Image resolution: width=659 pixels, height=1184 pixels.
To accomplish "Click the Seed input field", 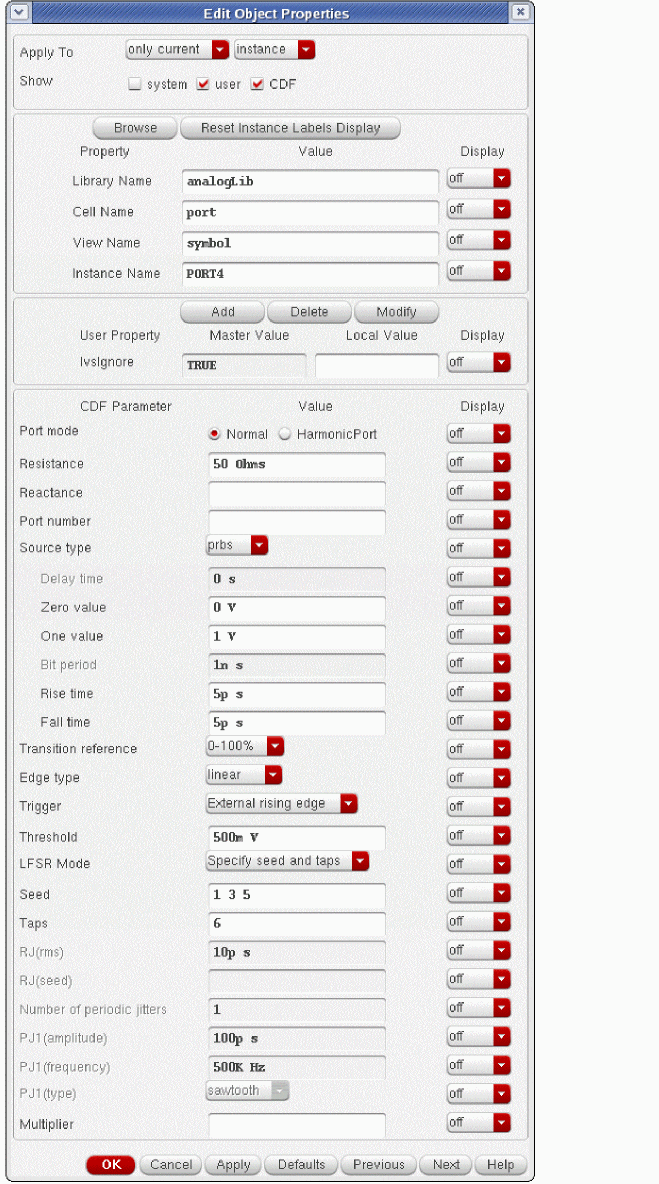I will (x=297, y=895).
